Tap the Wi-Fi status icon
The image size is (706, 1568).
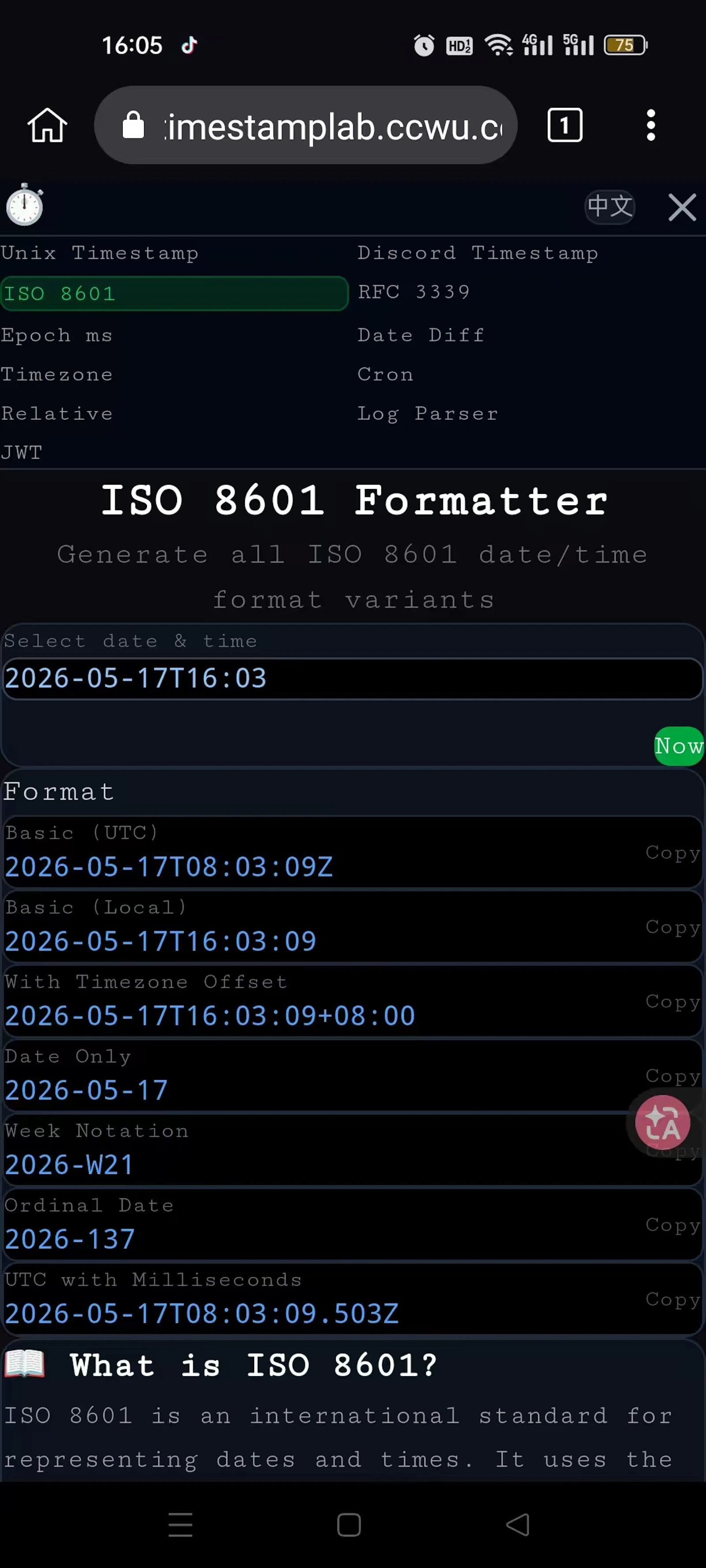498,45
